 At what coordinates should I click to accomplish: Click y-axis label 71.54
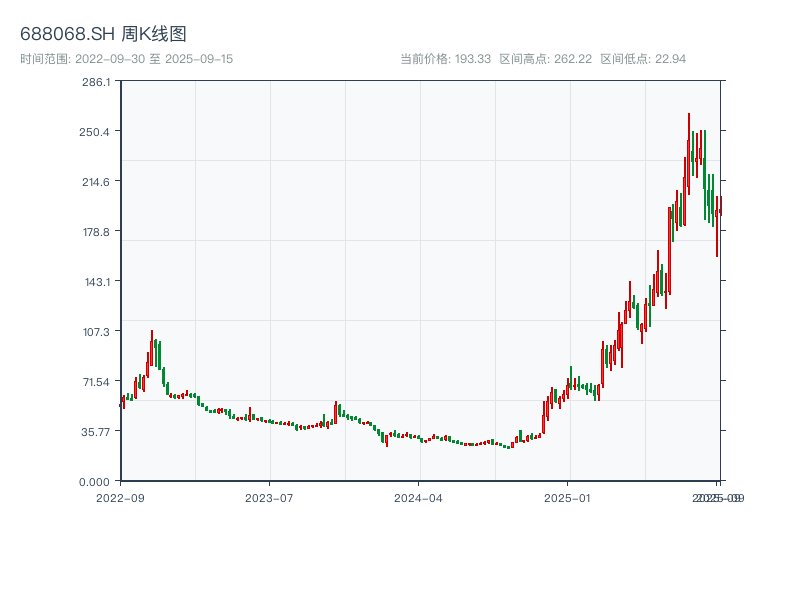pos(96,382)
